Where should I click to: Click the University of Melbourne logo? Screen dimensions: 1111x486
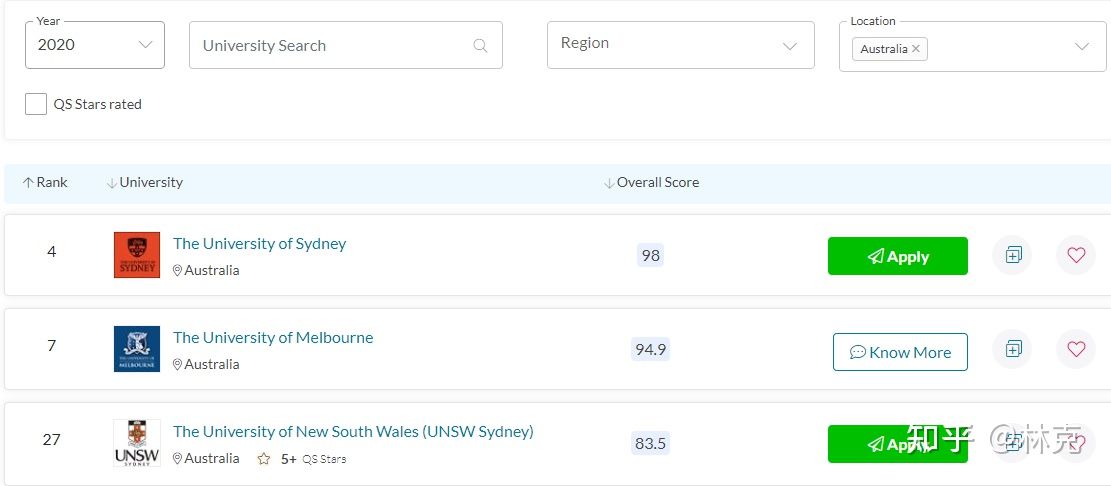point(137,349)
